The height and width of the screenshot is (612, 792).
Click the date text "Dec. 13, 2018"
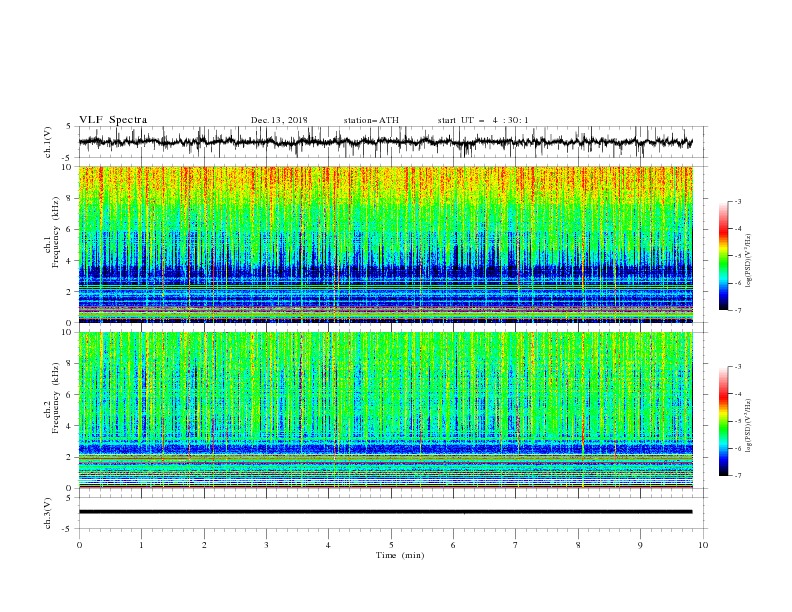[279, 120]
